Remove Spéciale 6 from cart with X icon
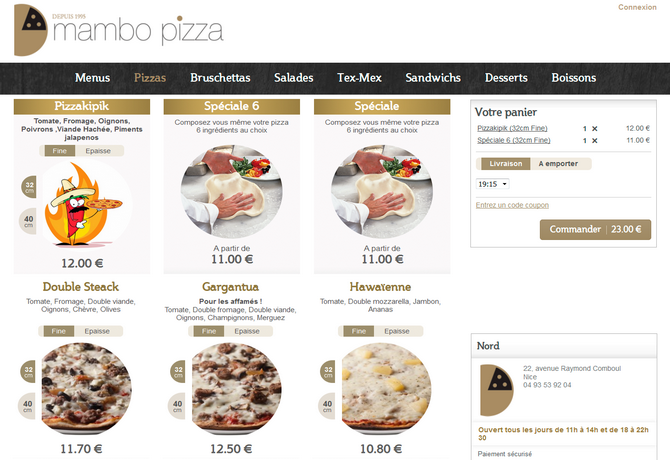Viewport: 670px width, 460px height. [x=594, y=141]
